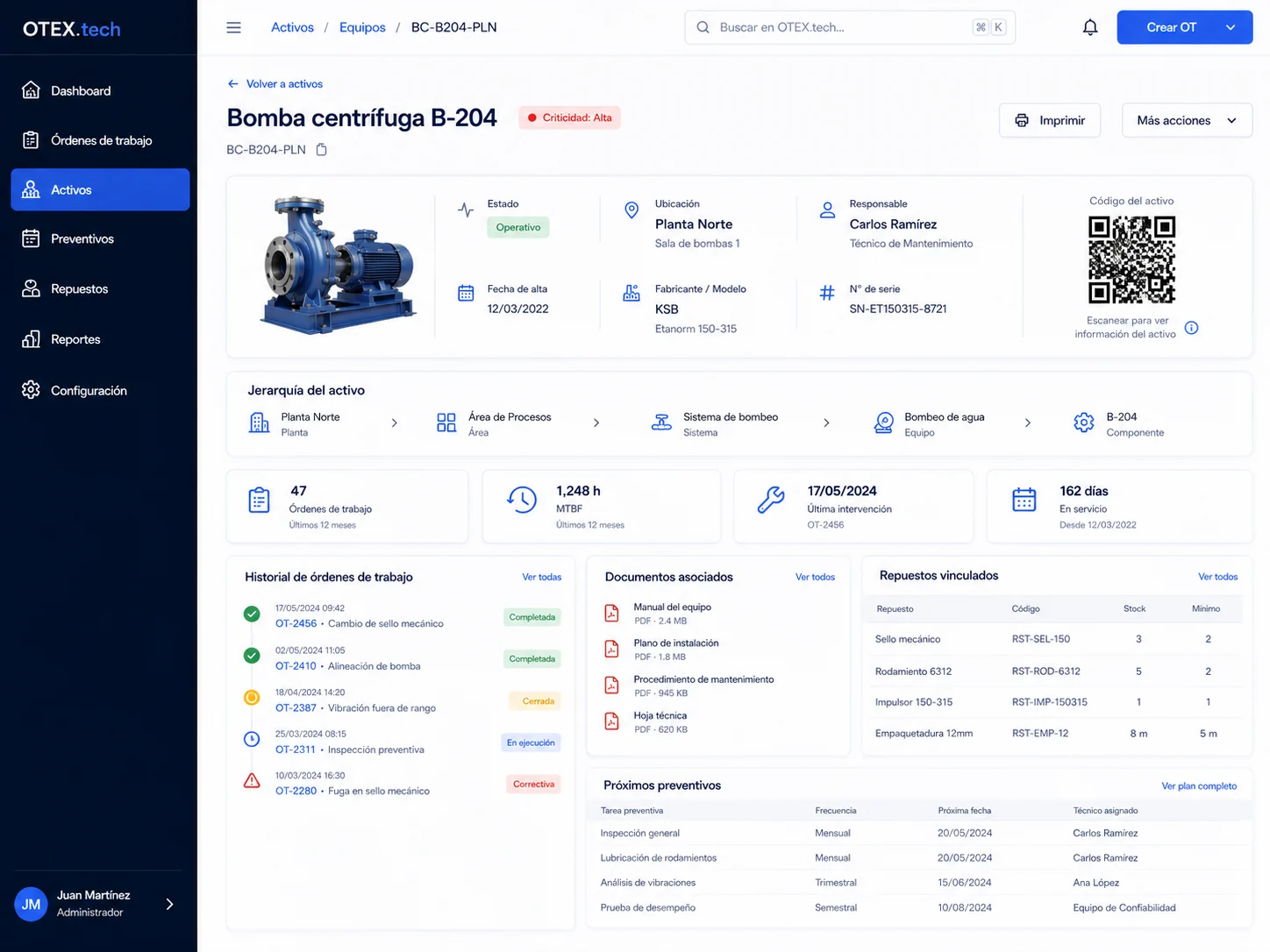1270x952 pixels.
Task: Click the Volver a activos link
Action: [275, 84]
